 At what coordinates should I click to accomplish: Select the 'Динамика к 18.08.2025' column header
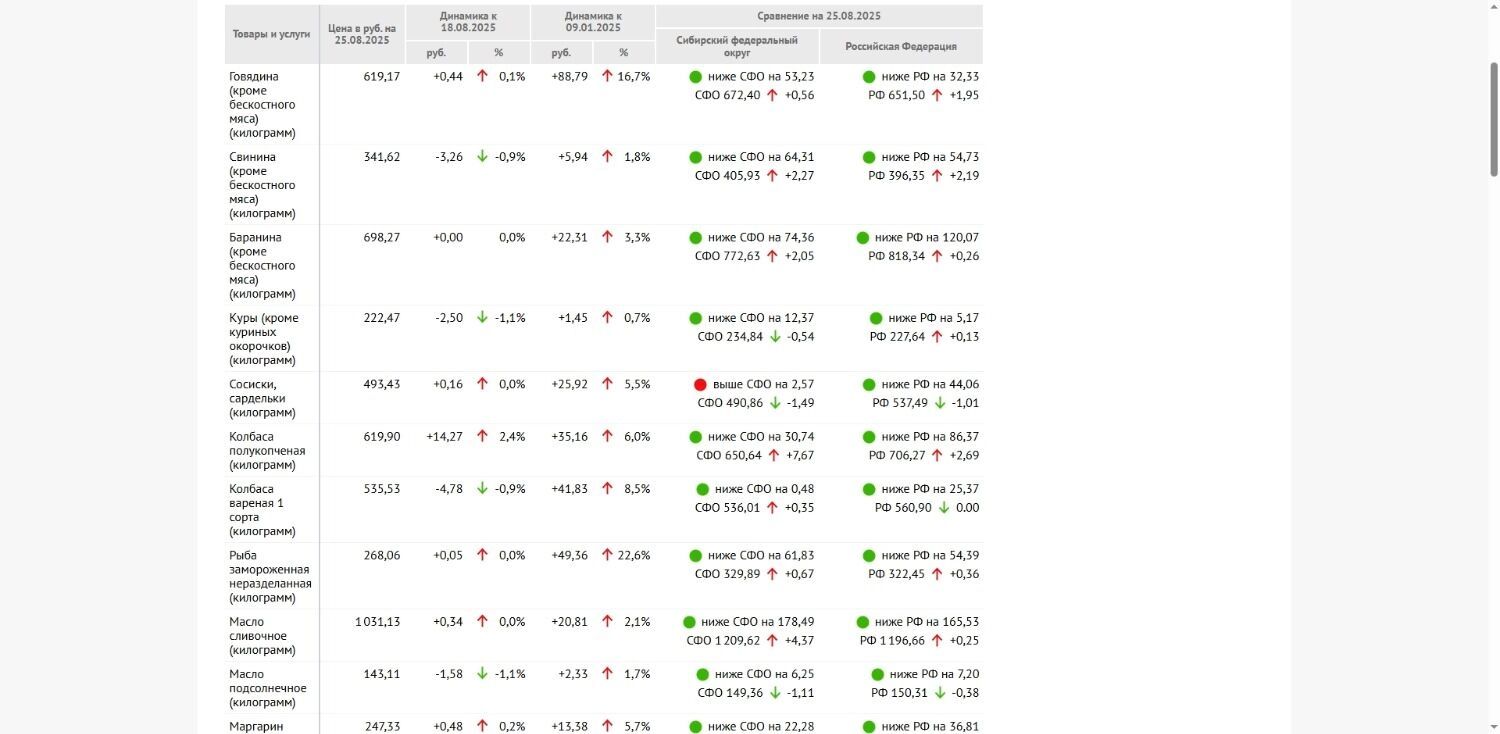click(468, 22)
